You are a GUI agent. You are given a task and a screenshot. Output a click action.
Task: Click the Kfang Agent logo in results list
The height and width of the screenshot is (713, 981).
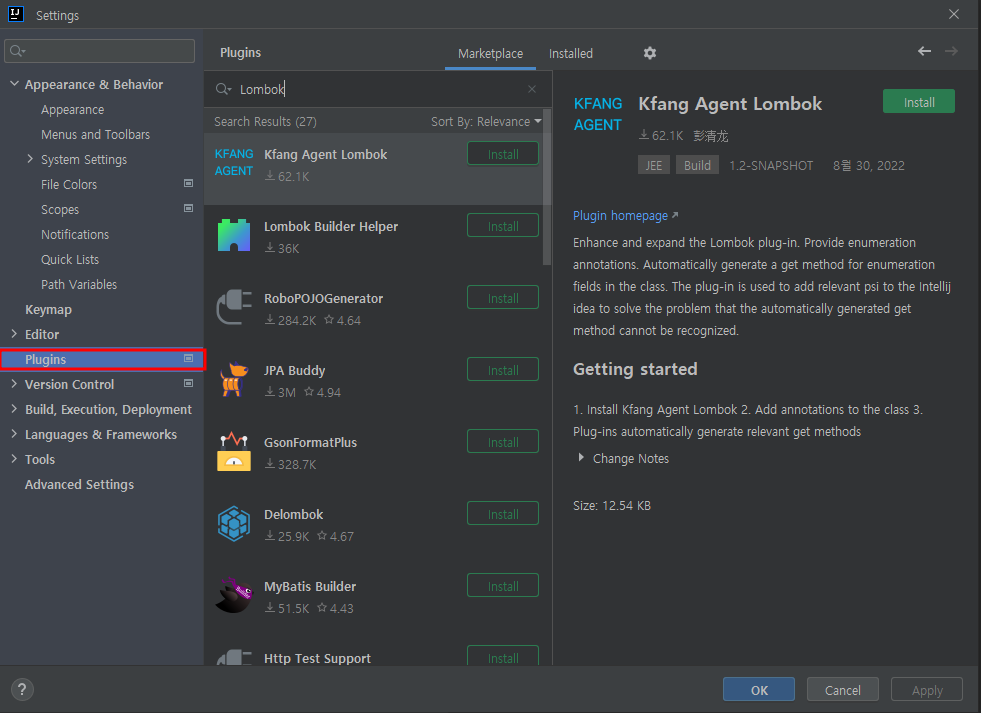pos(234,163)
